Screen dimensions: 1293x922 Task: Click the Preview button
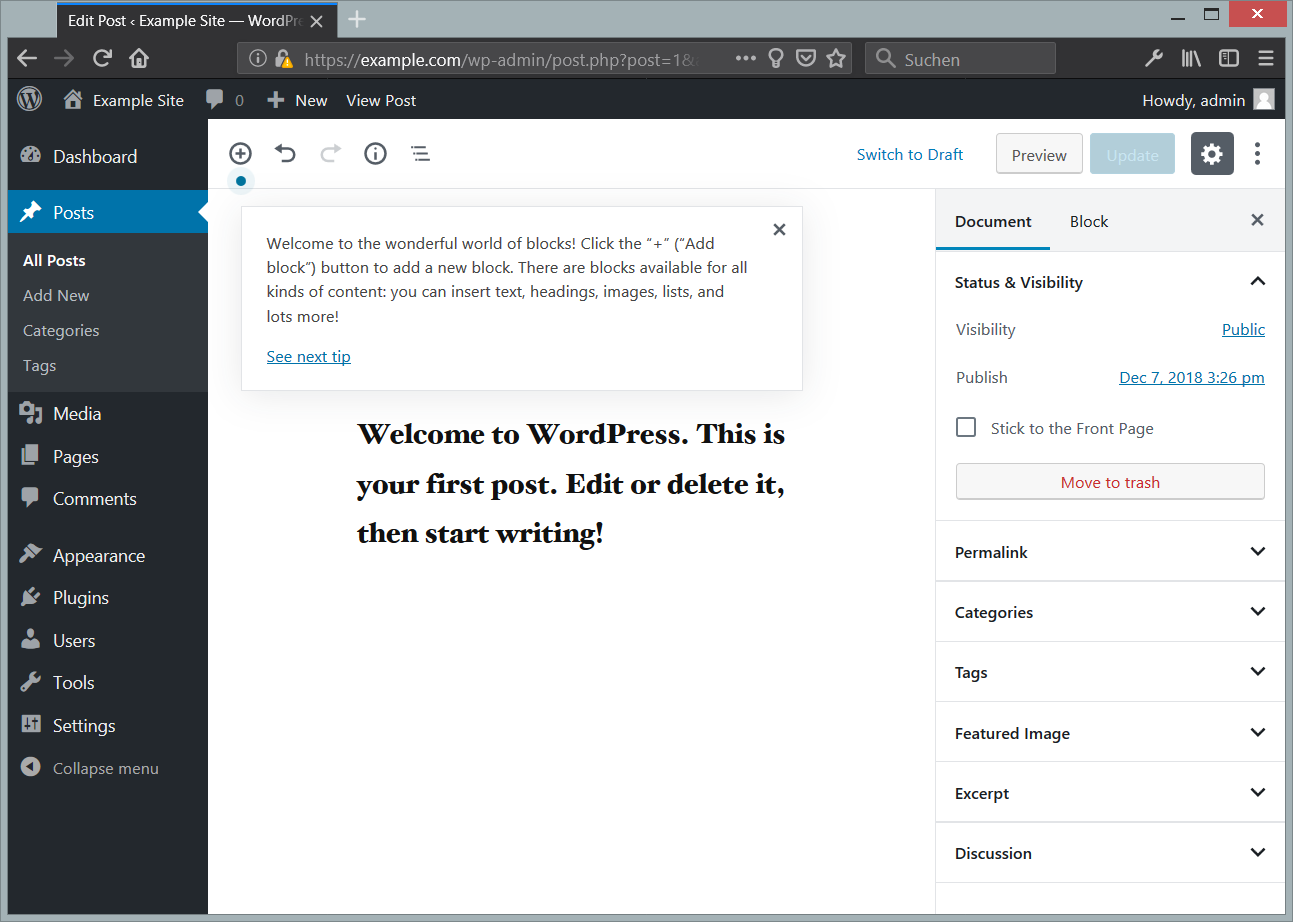pos(1038,155)
